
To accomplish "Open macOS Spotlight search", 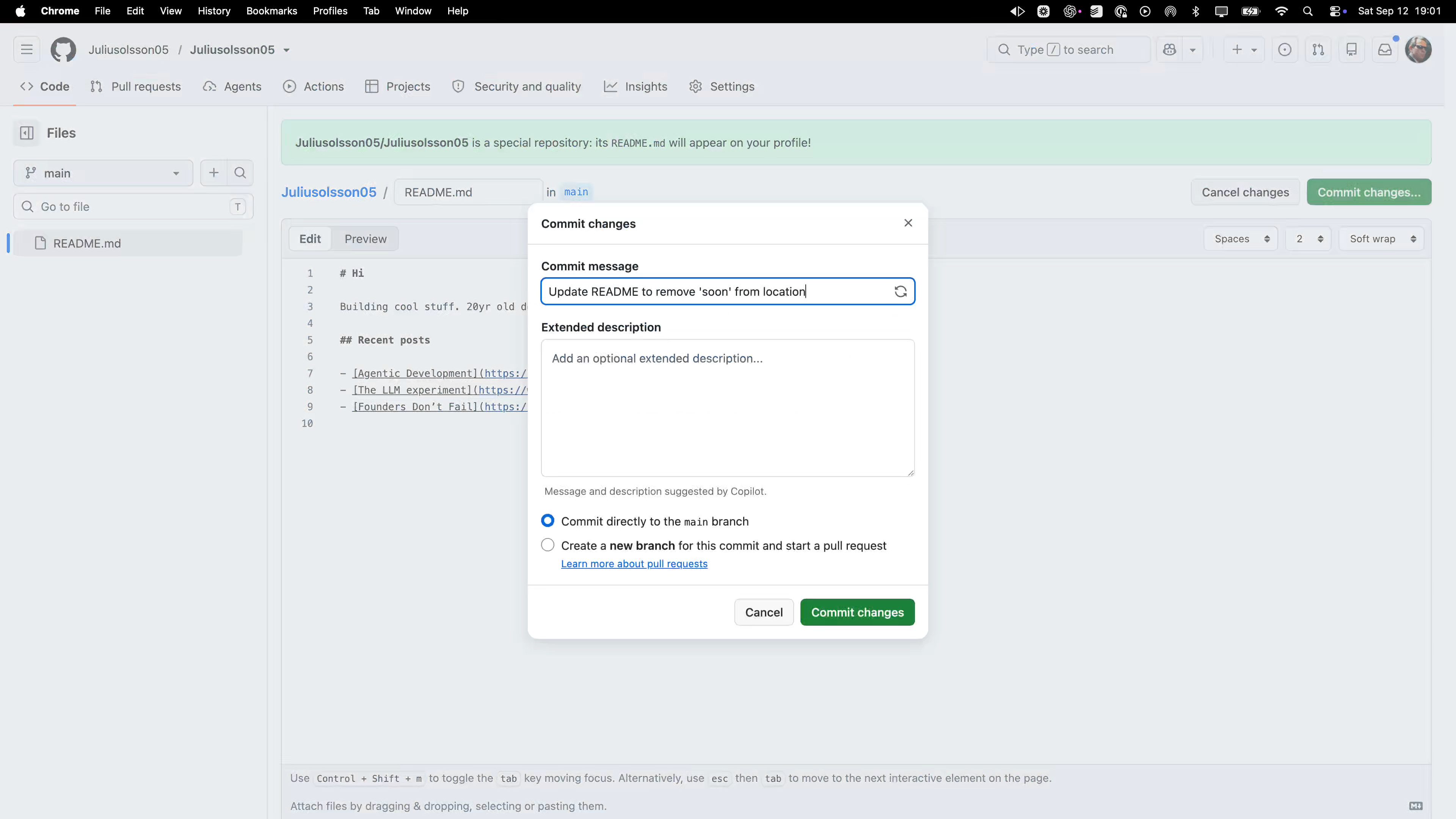I will pyautogui.click(x=1307, y=11).
